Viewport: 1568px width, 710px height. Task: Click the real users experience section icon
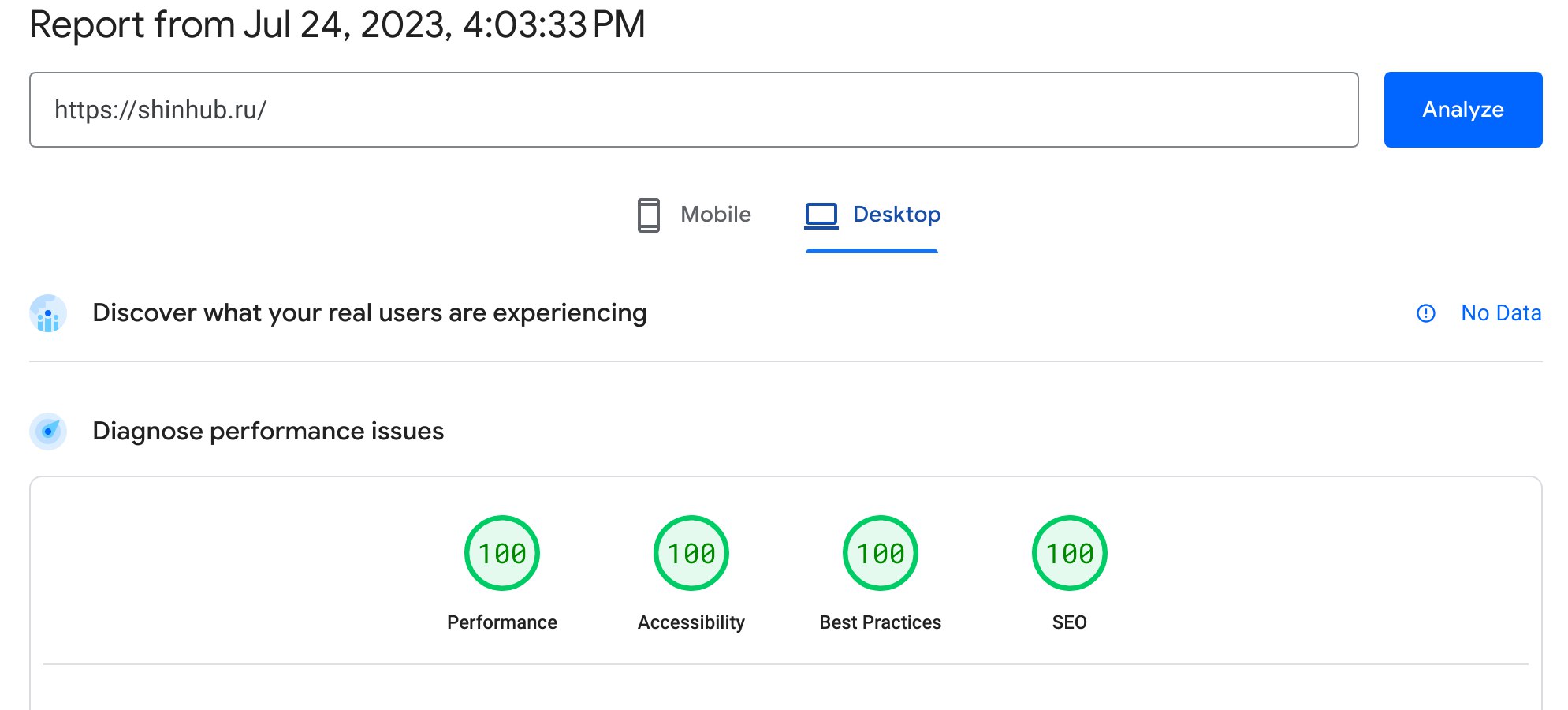48,314
